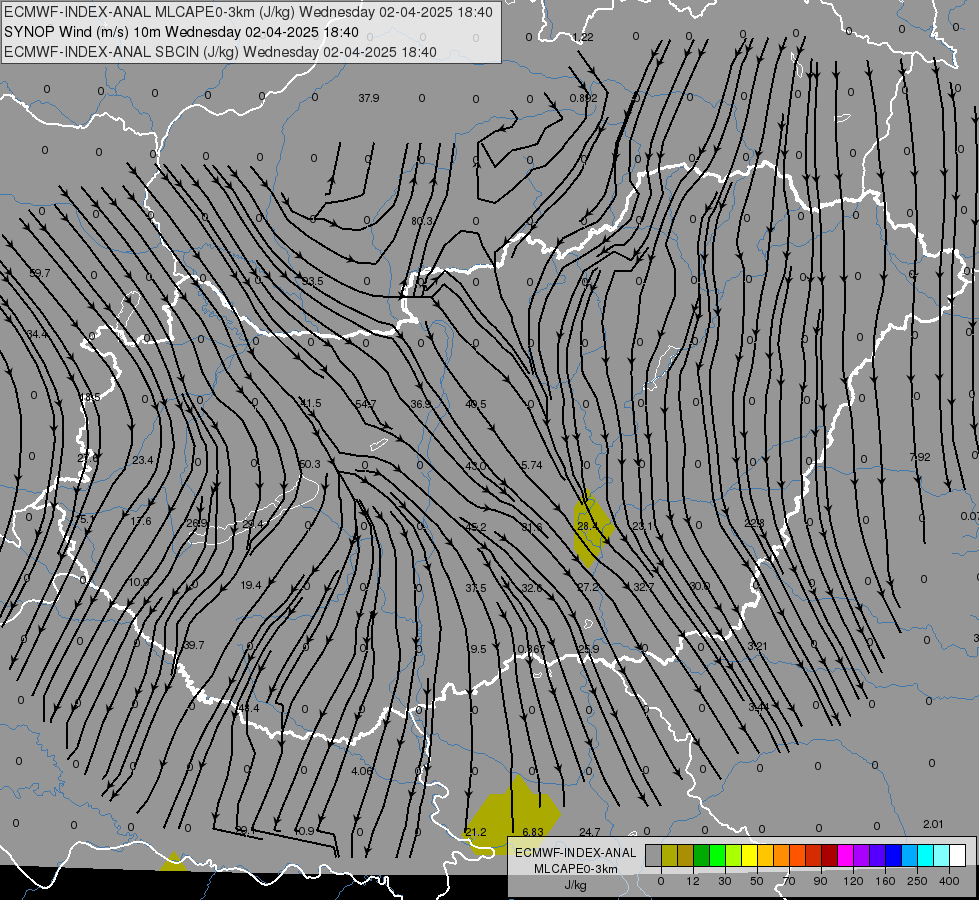This screenshot has width=979, height=900.
Task: Select the 'J/kg' unit label in the legend
Action: point(575,884)
